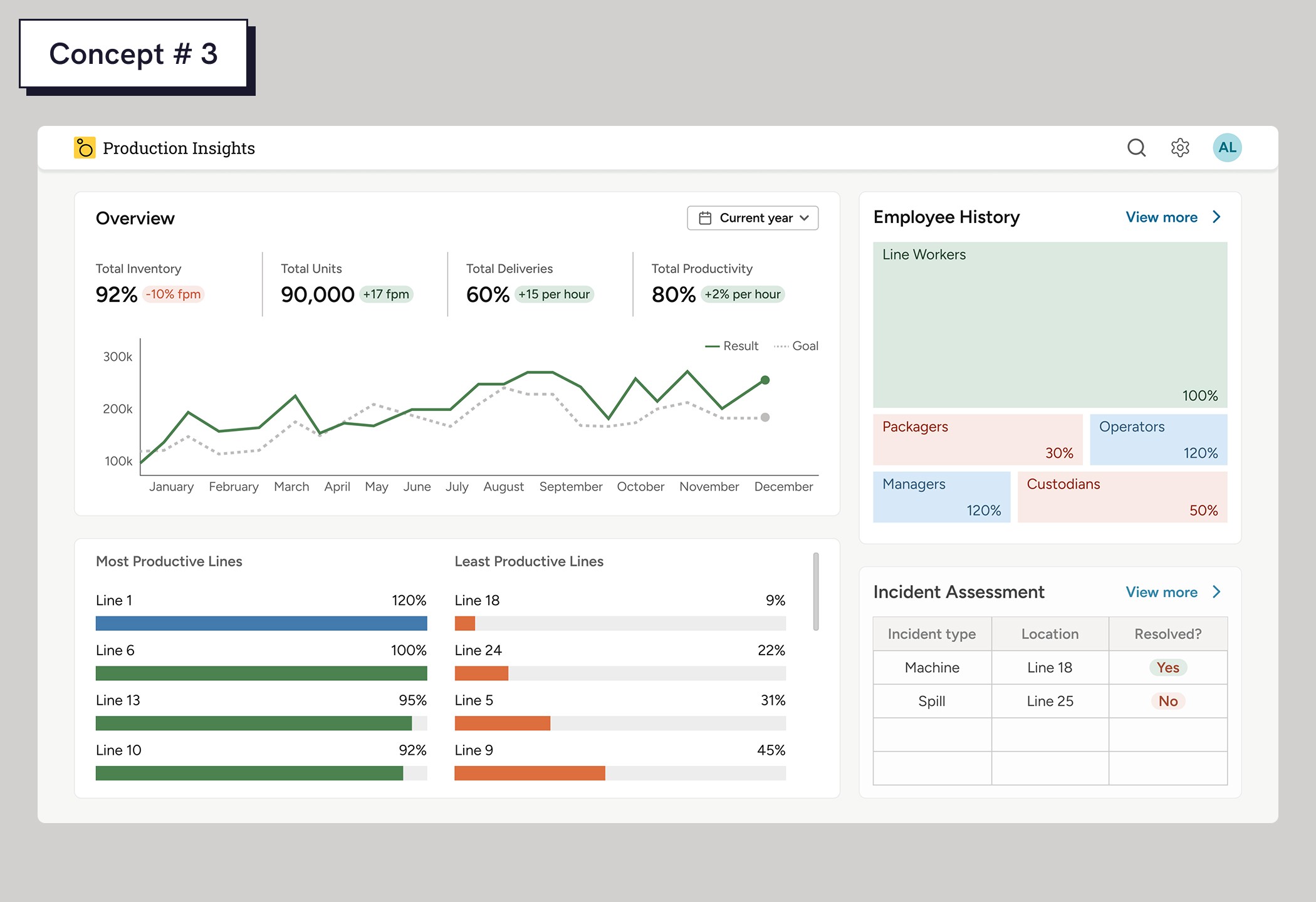This screenshot has height=902, width=1316.
Task: Click arrow next to Employee History View more
Action: point(1216,217)
